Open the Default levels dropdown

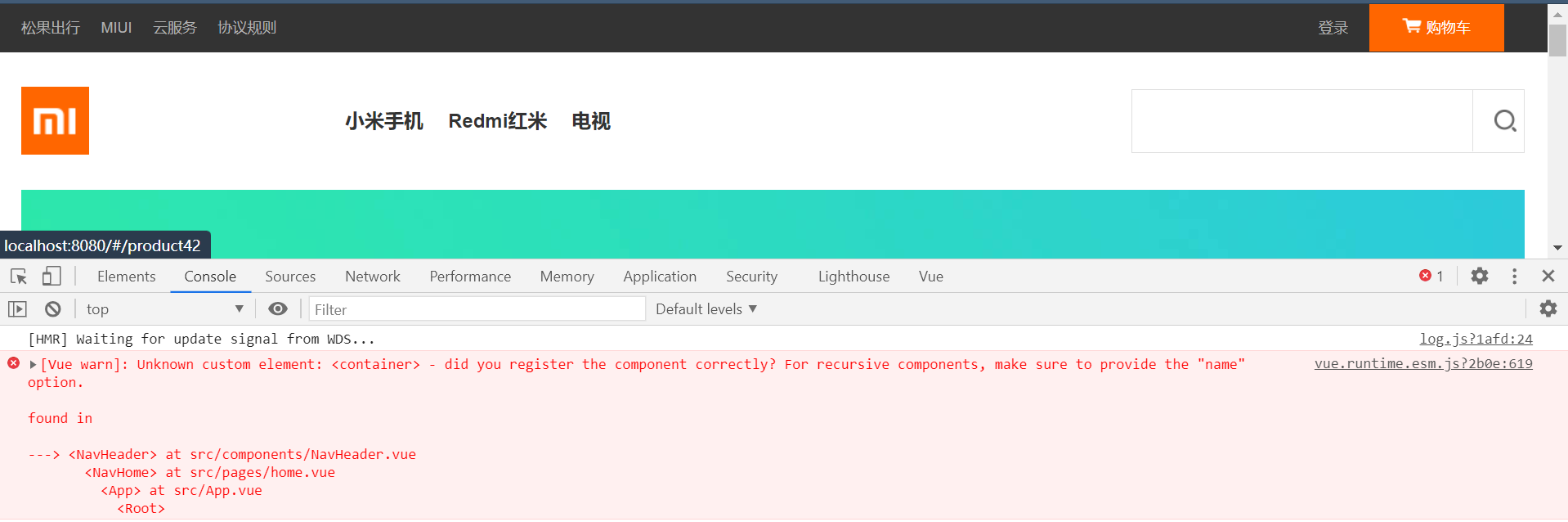(706, 309)
